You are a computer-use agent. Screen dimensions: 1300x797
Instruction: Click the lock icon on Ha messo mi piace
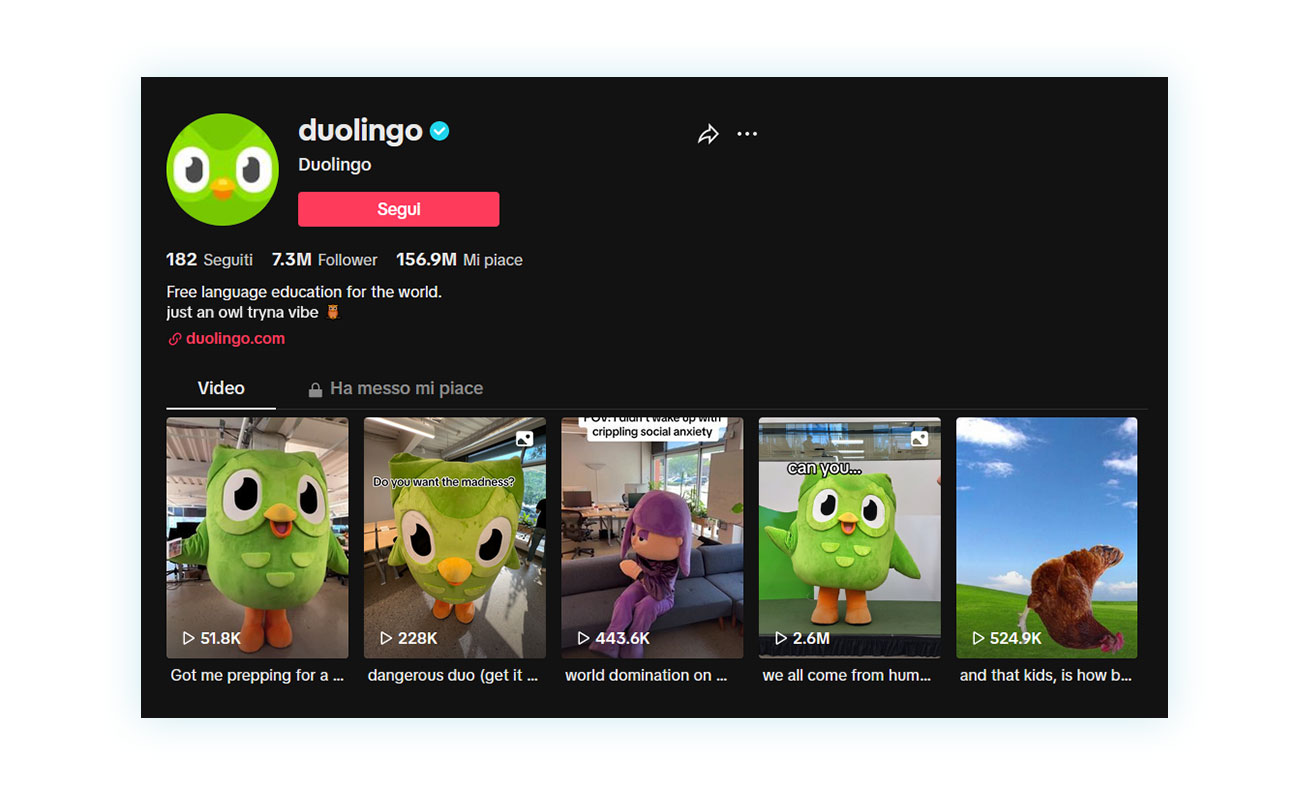315,390
